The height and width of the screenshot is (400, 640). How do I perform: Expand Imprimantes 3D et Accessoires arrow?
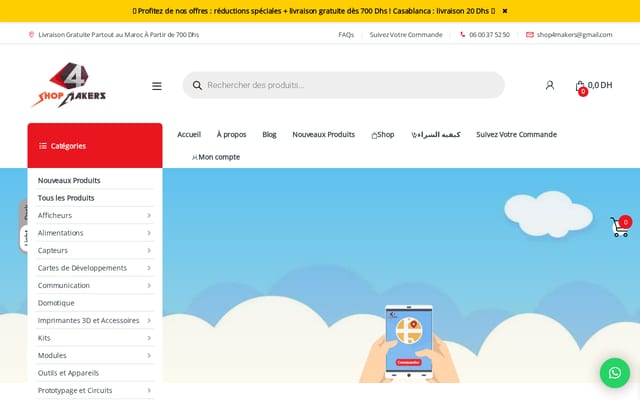(x=149, y=321)
